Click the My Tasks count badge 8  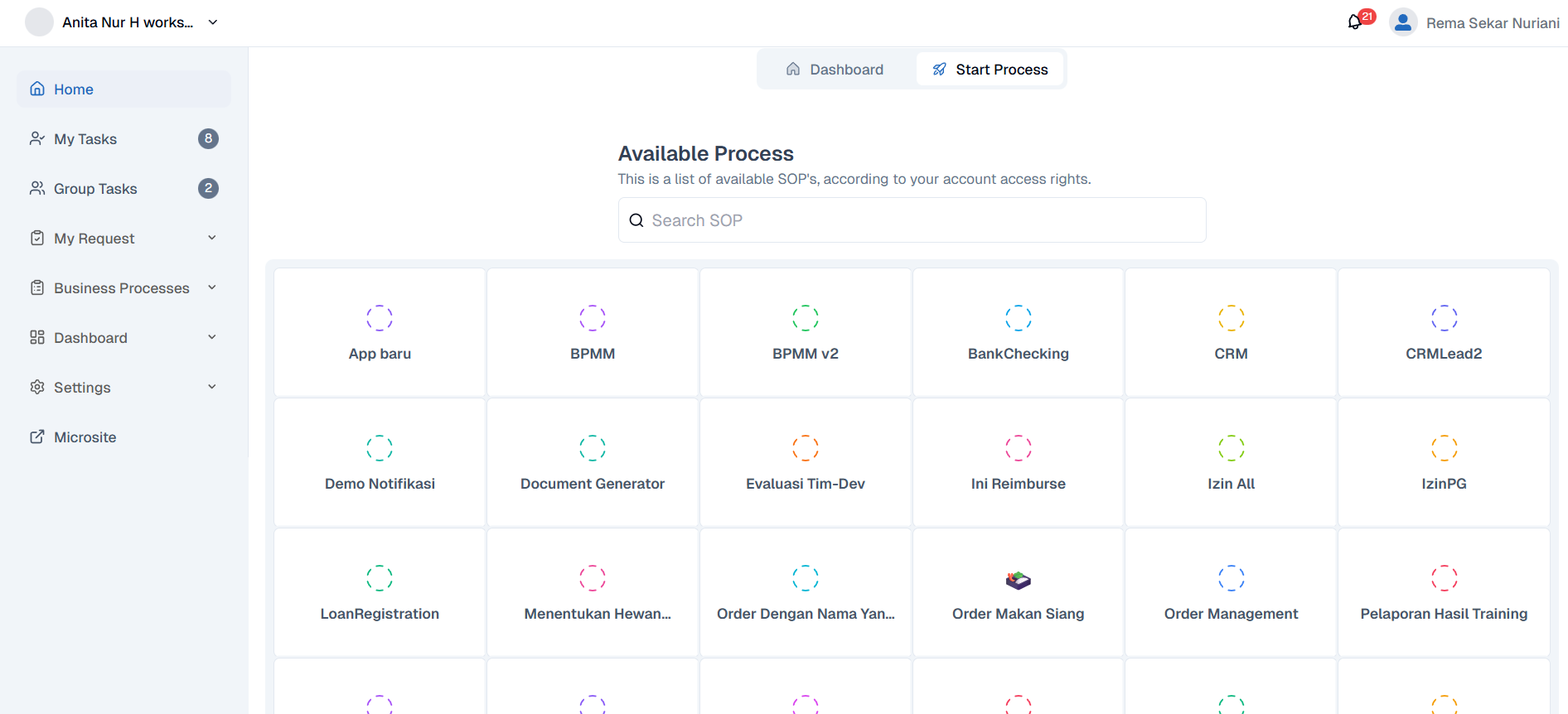point(208,138)
